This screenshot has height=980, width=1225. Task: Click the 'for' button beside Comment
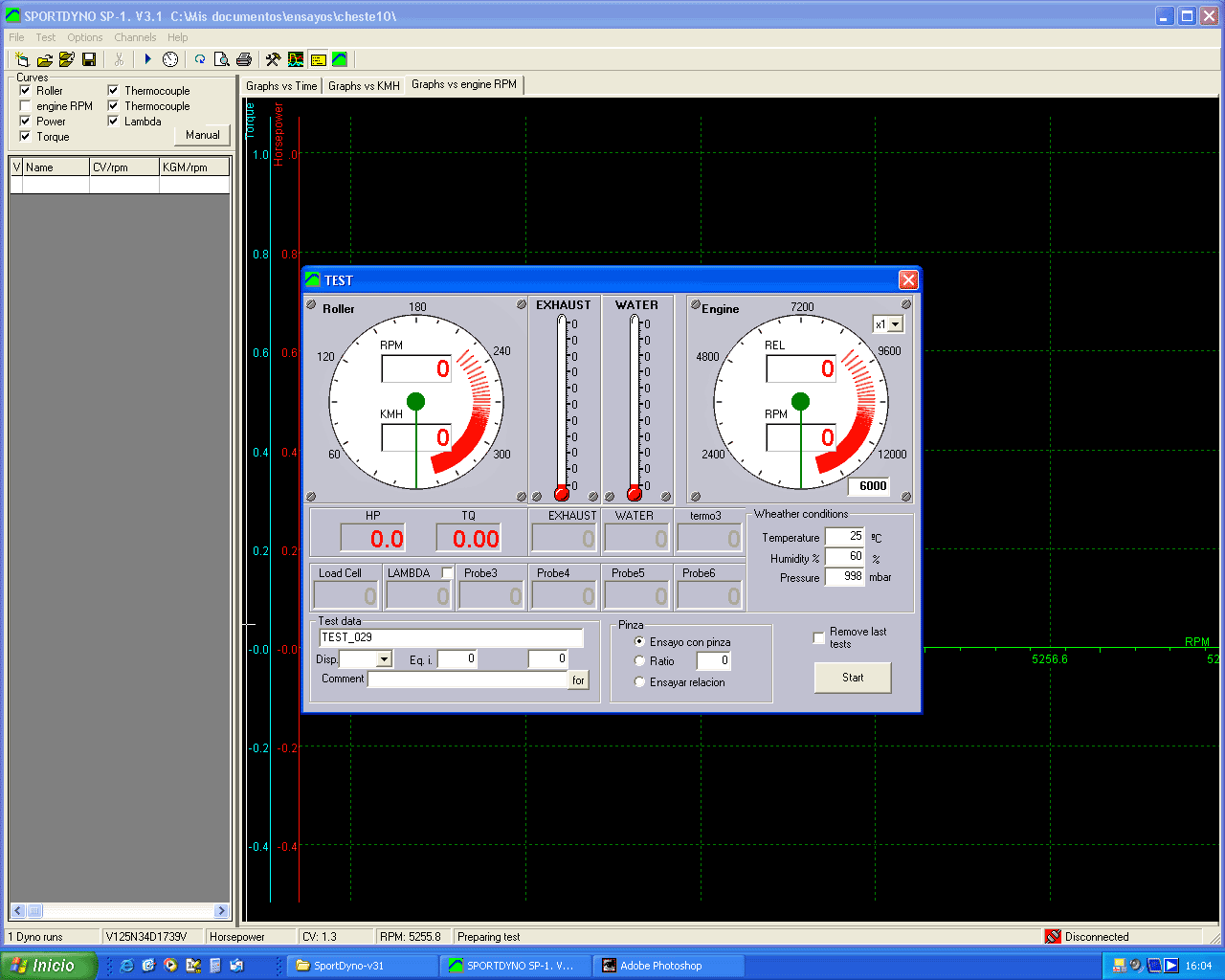pyautogui.click(x=578, y=680)
